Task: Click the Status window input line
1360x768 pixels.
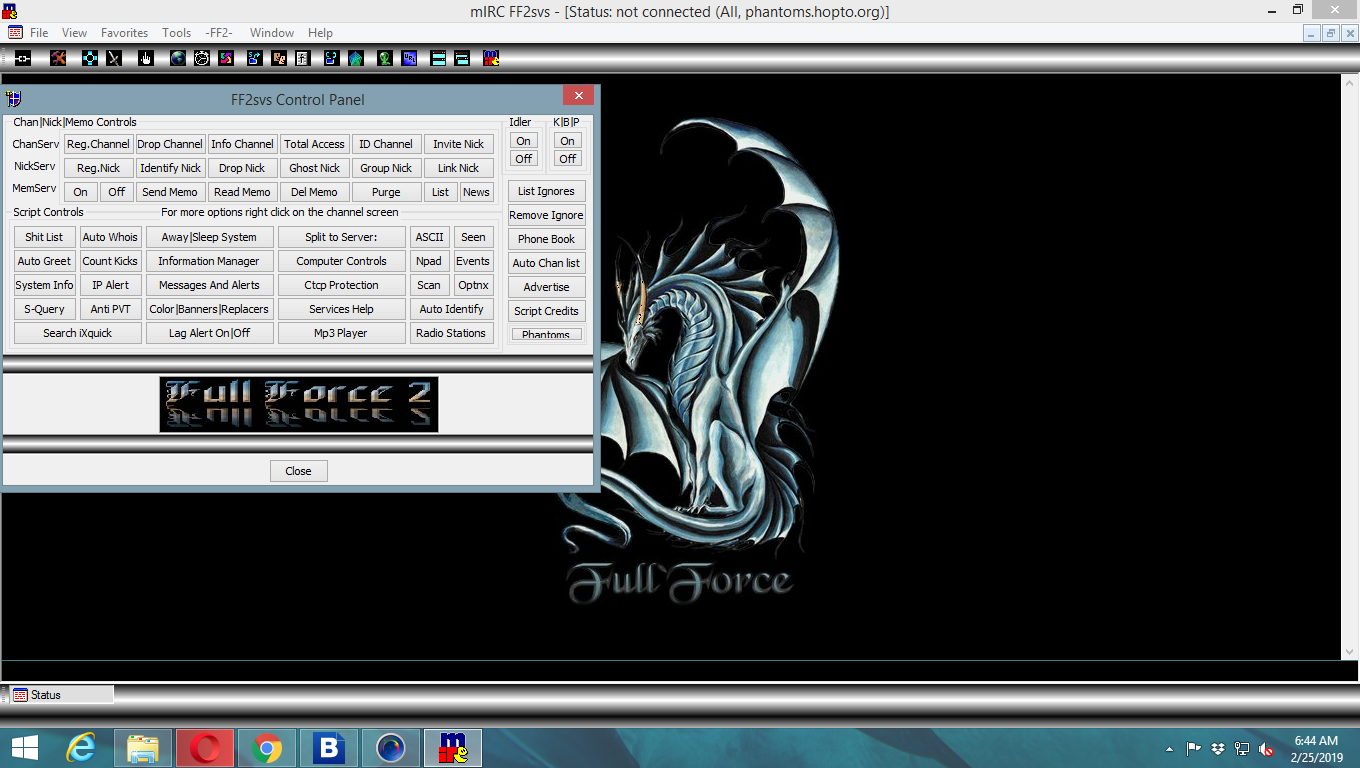Action: pos(671,671)
